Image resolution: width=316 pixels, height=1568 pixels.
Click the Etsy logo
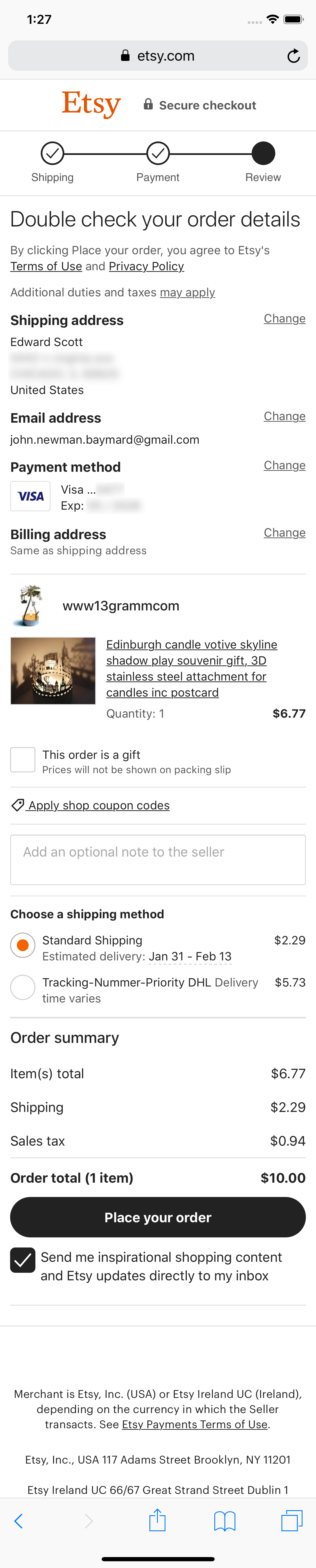click(x=91, y=104)
